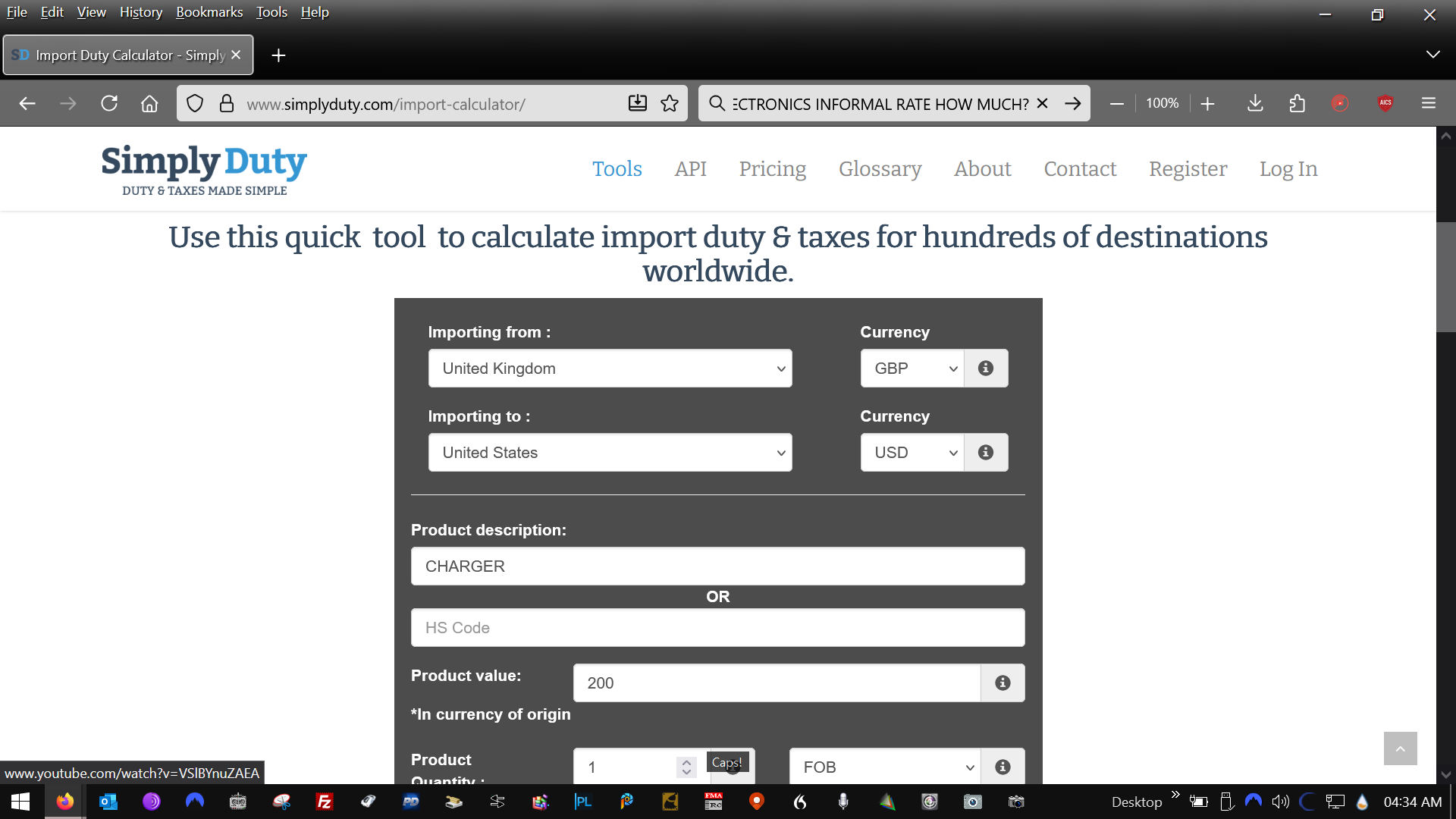Open the GBP currency dropdown
The width and height of the screenshot is (1456, 819).
pyautogui.click(x=912, y=369)
